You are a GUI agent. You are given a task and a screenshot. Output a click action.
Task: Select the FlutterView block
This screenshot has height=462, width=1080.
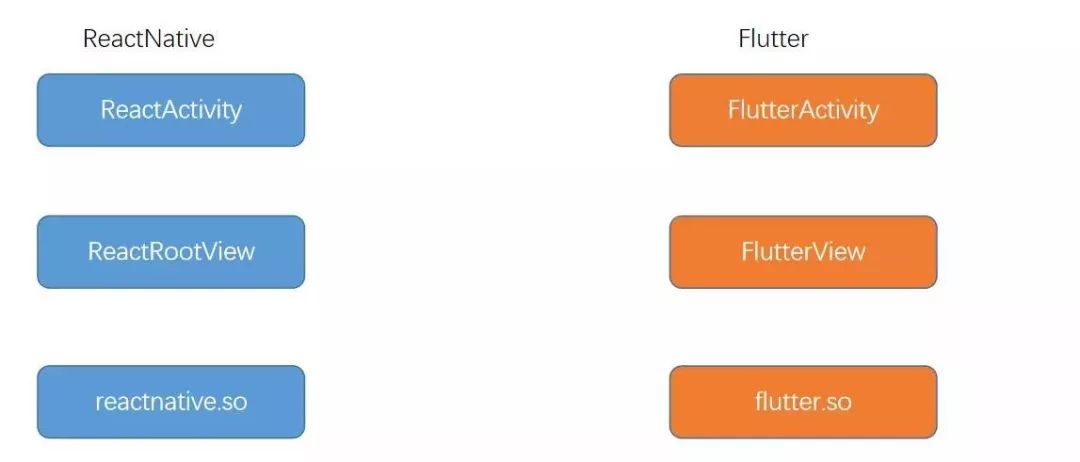(803, 251)
